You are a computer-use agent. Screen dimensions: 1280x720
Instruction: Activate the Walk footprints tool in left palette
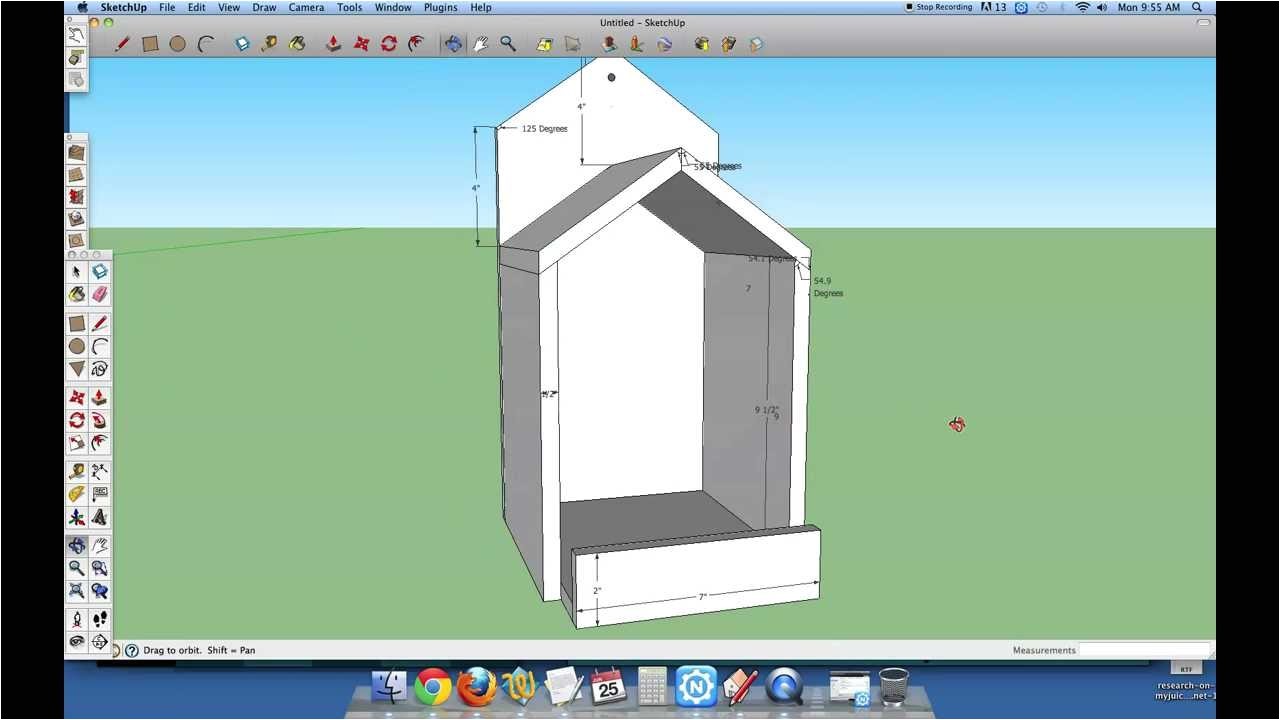[100, 620]
